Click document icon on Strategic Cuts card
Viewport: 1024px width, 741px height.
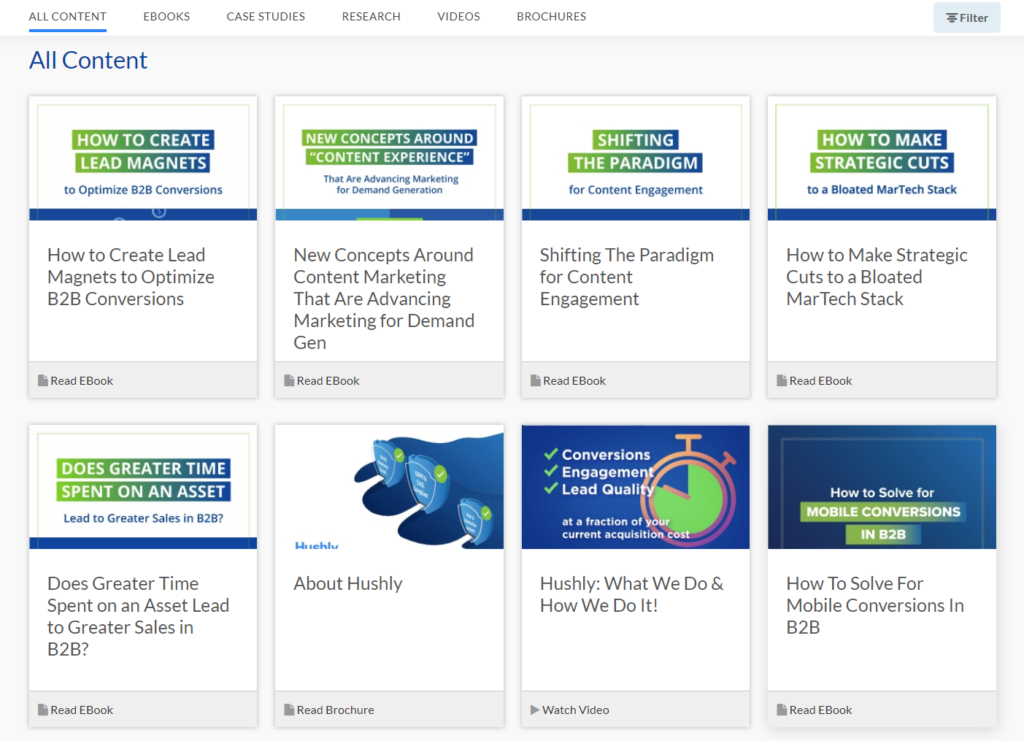point(782,381)
